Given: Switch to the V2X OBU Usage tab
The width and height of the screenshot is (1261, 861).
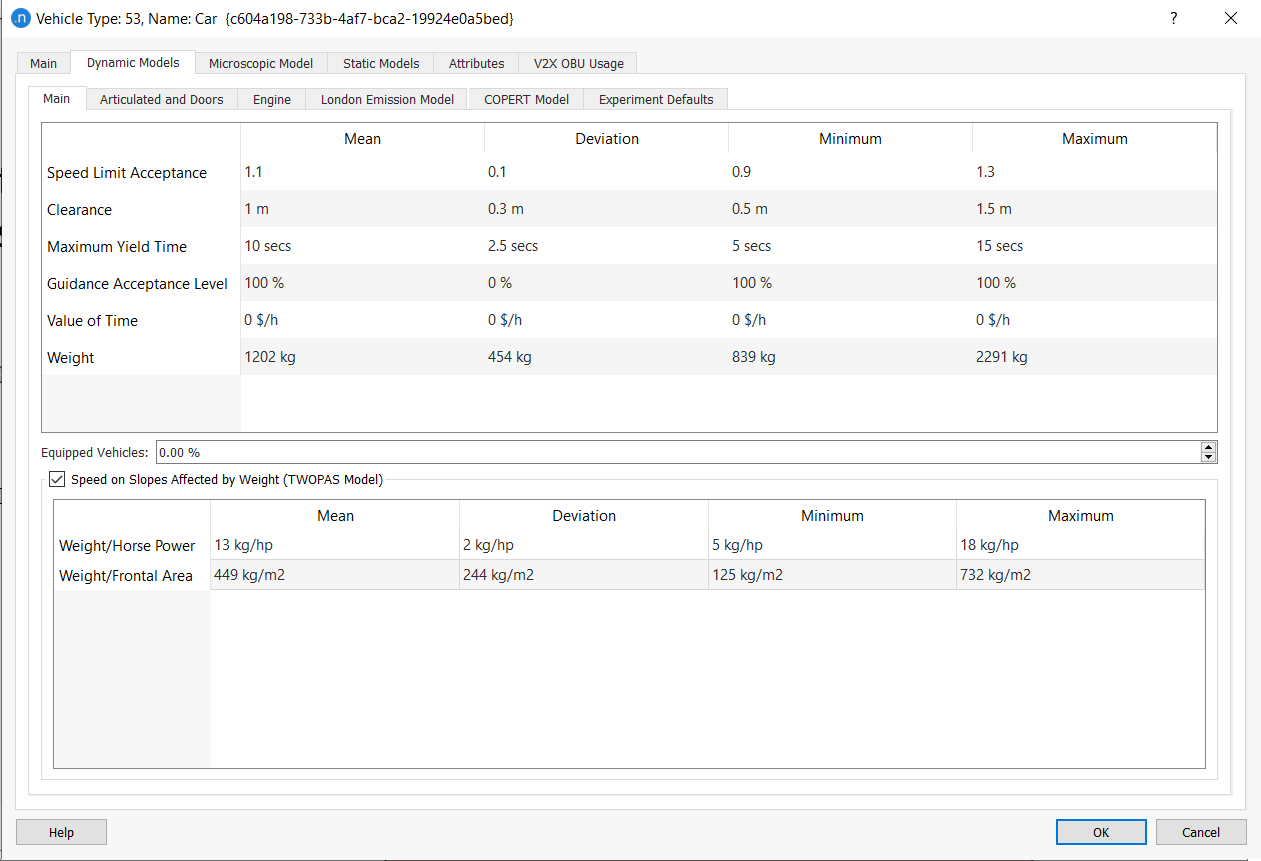Looking at the screenshot, I should click(577, 63).
